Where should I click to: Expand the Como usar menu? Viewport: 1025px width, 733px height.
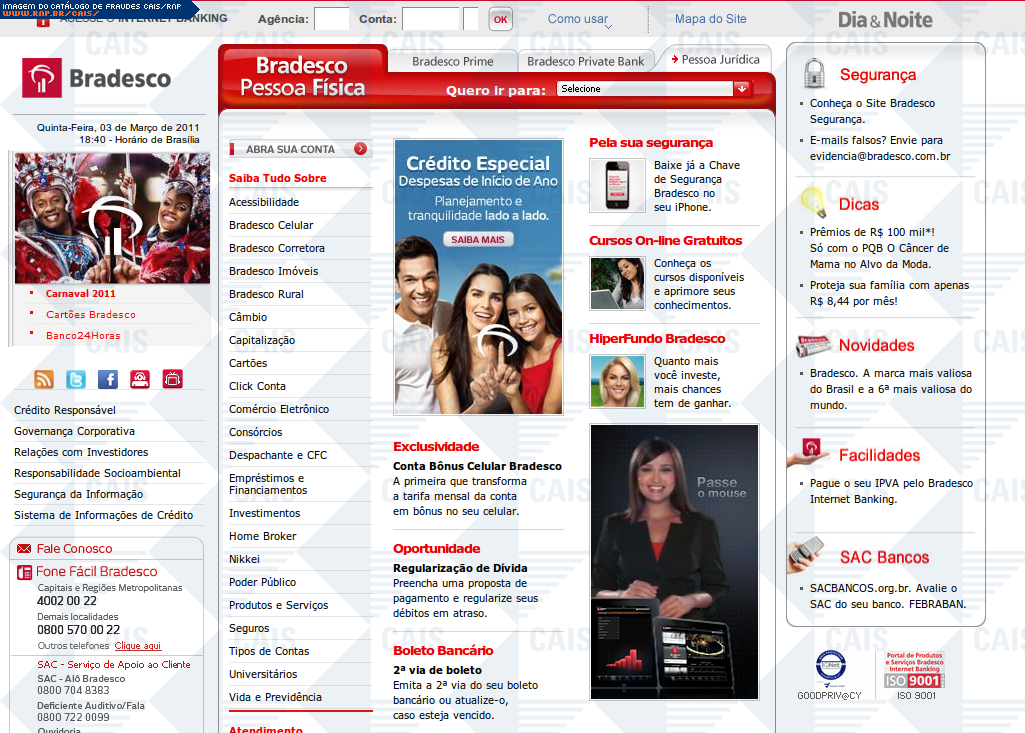click(x=580, y=19)
